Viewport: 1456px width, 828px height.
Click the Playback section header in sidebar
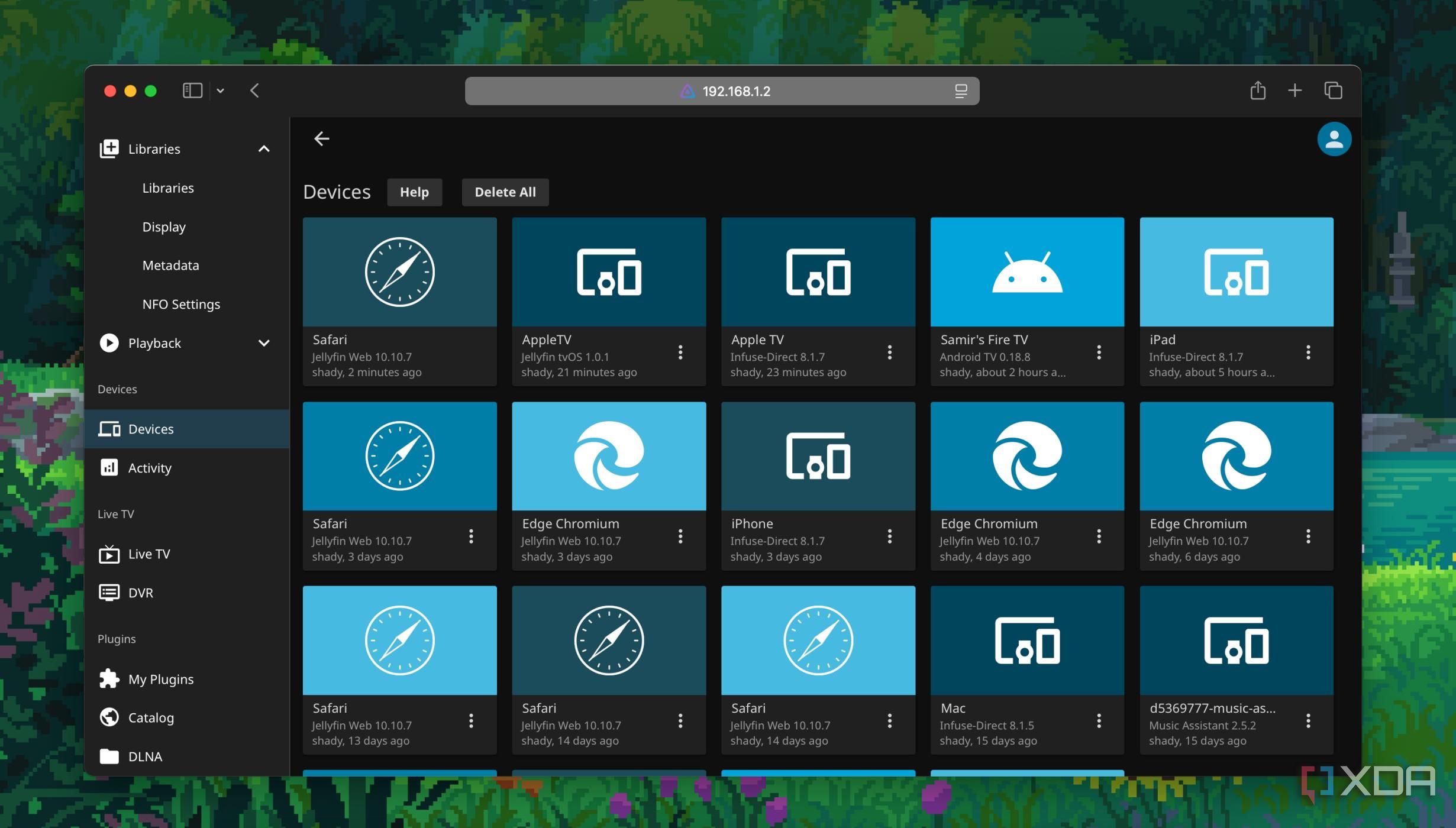[x=186, y=343]
